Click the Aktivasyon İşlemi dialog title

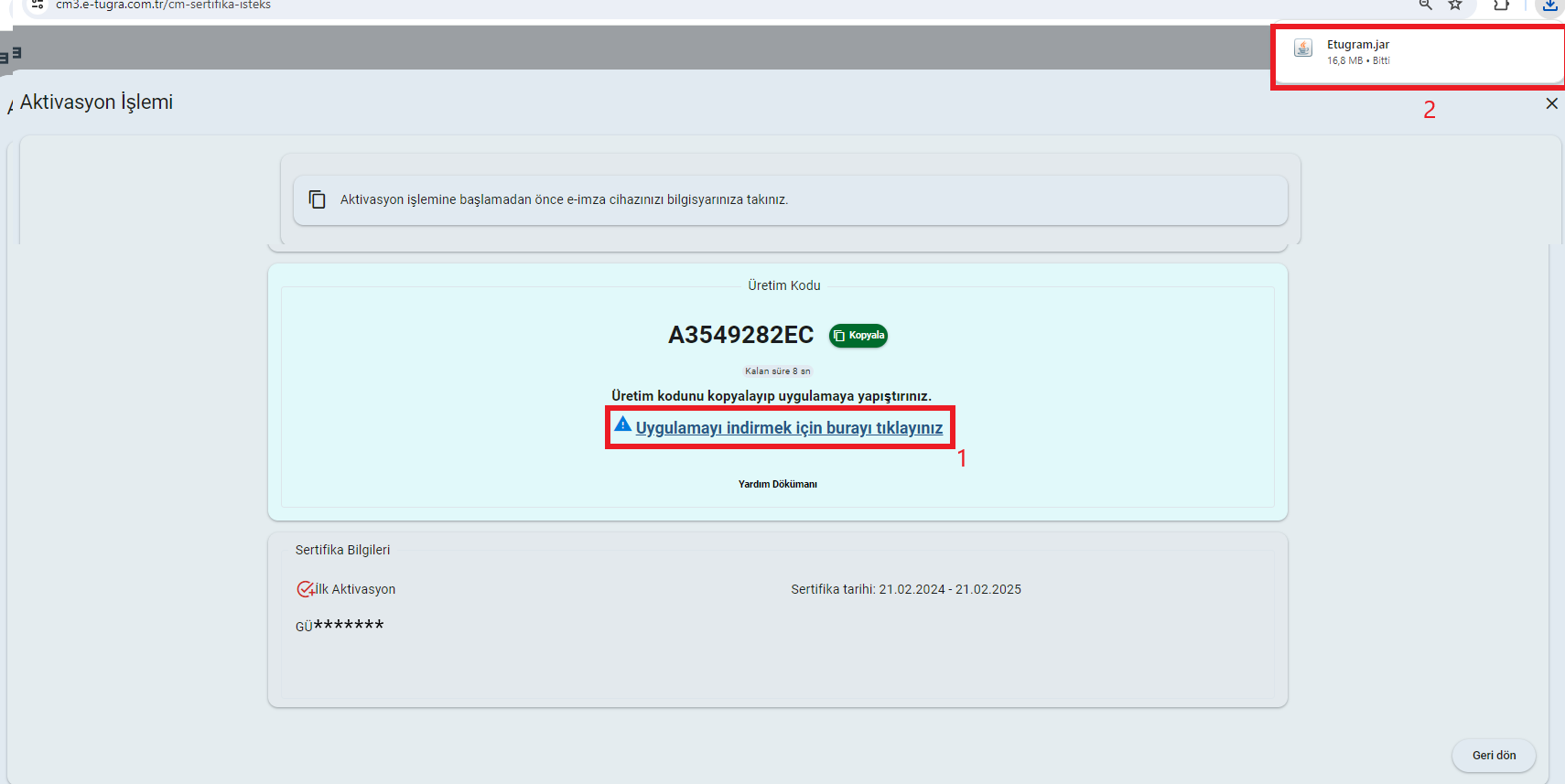point(96,102)
